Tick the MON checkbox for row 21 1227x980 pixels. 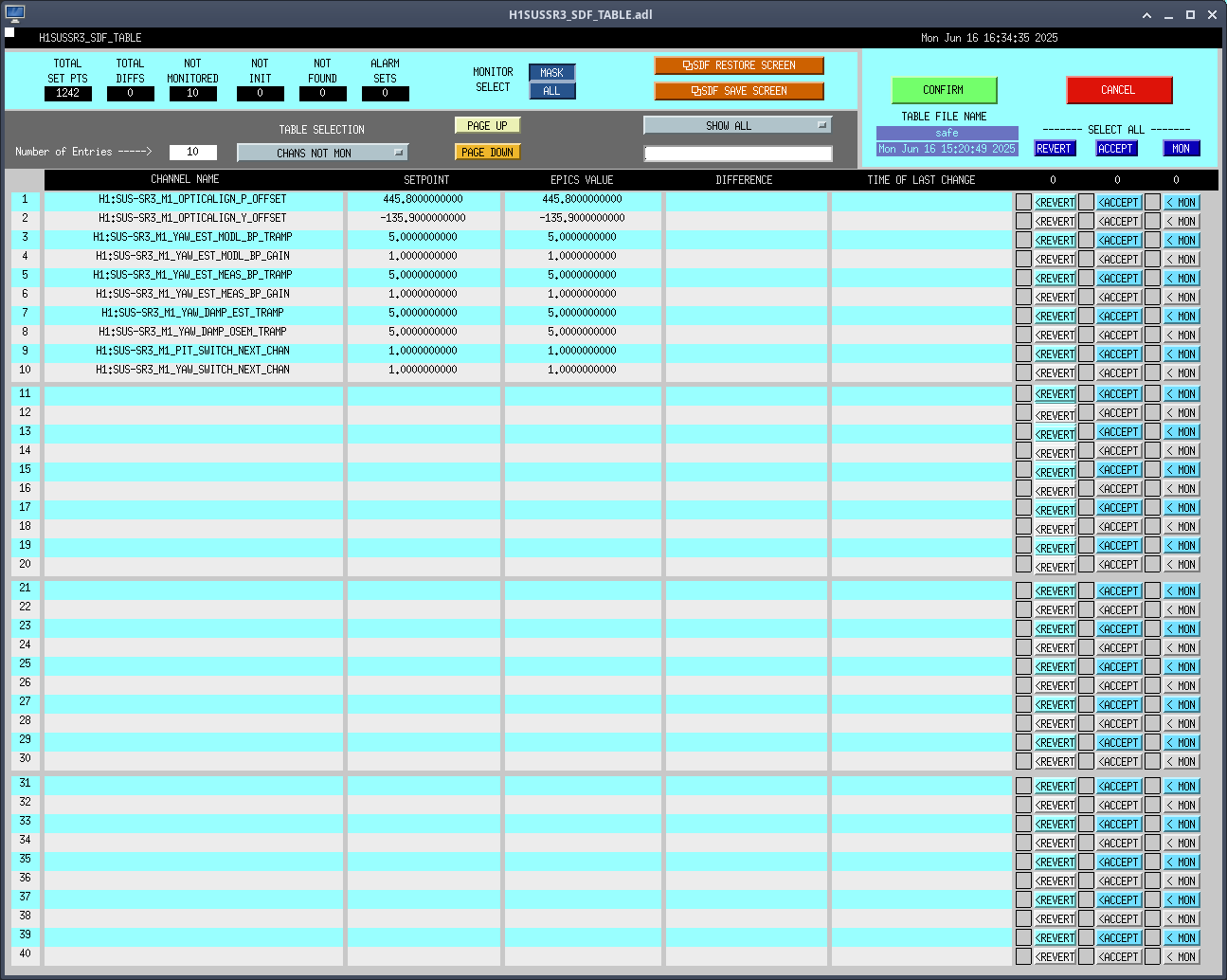click(x=1152, y=590)
